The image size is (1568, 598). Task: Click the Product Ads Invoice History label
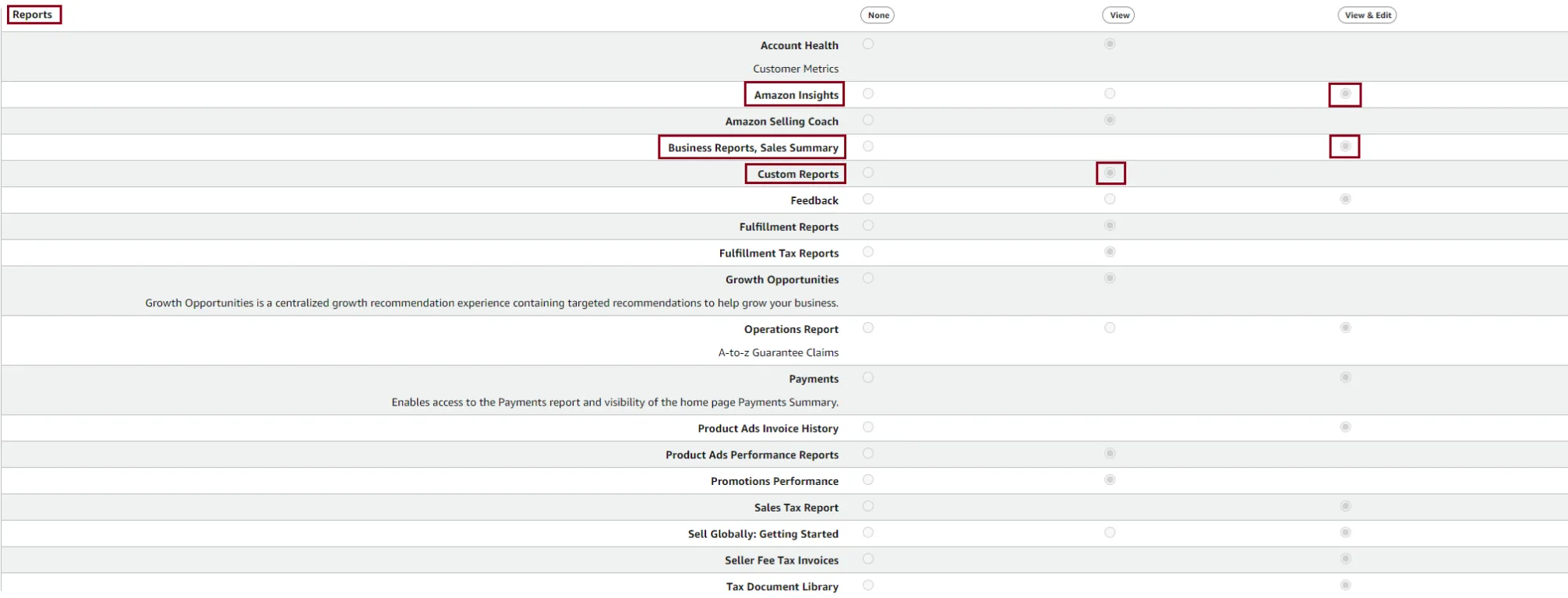pyautogui.click(x=768, y=429)
